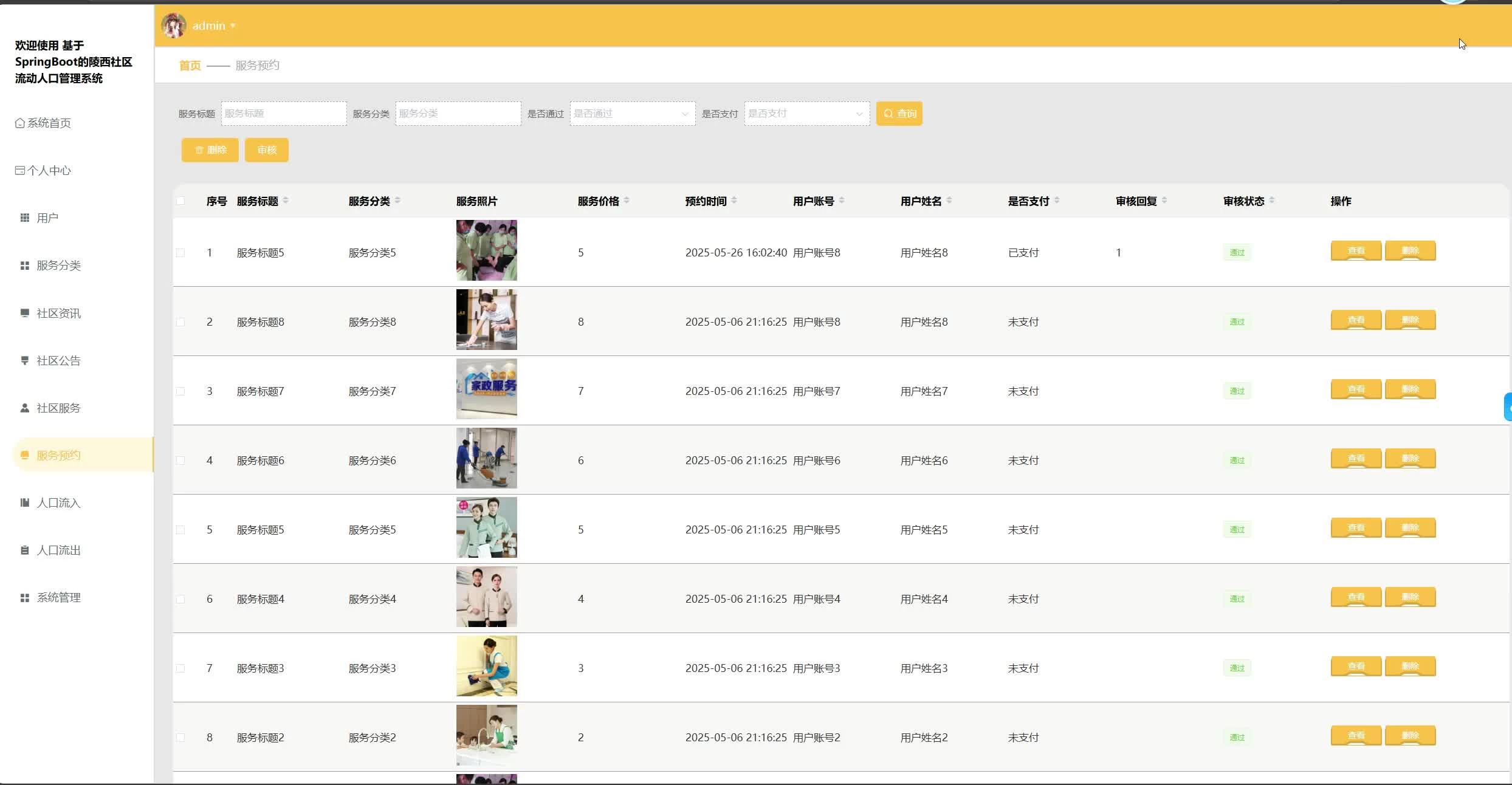
Task: Open the 是否支付 dropdown filter
Action: tap(806, 114)
